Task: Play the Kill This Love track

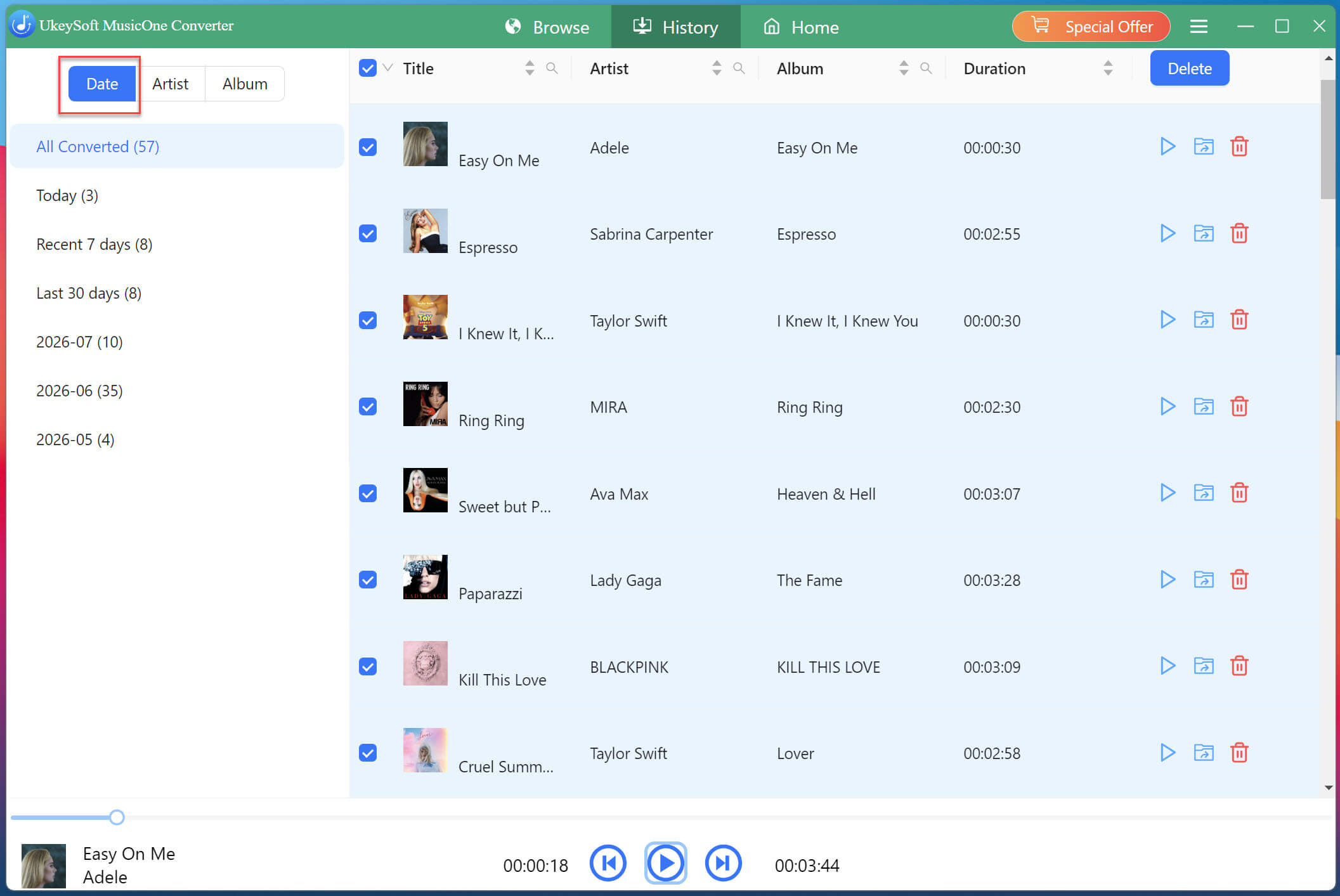Action: click(x=1168, y=666)
